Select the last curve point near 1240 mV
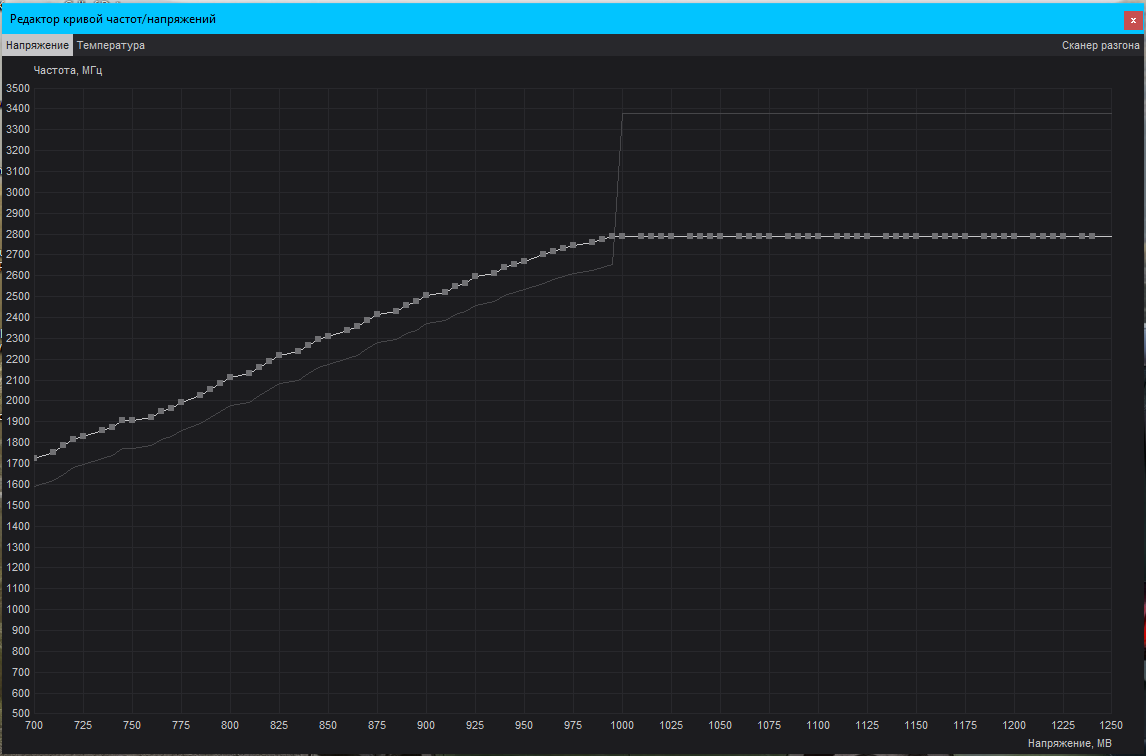 (x=1092, y=236)
